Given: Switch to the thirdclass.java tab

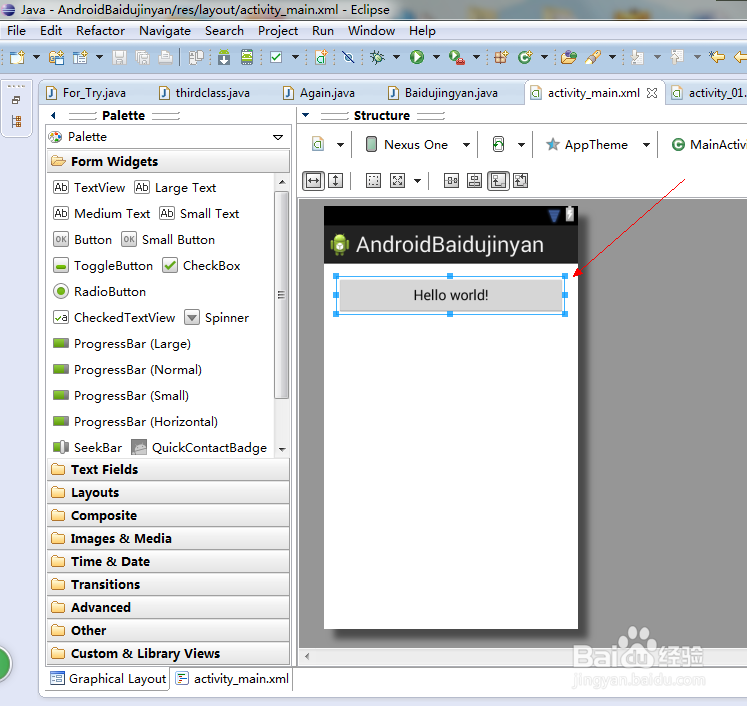Looking at the screenshot, I should (204, 93).
